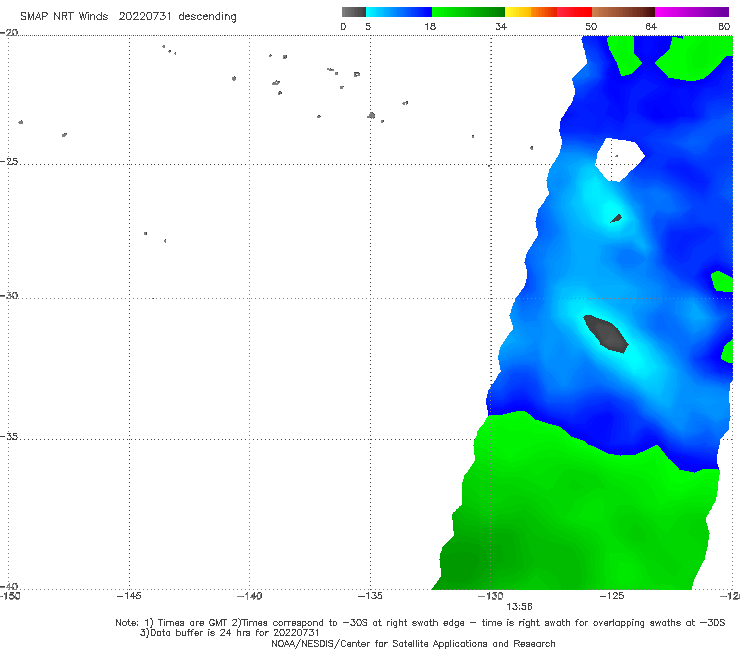The image size is (740, 650).
Task: Click the large dark gray low-wind patch
Action: (x=606, y=333)
